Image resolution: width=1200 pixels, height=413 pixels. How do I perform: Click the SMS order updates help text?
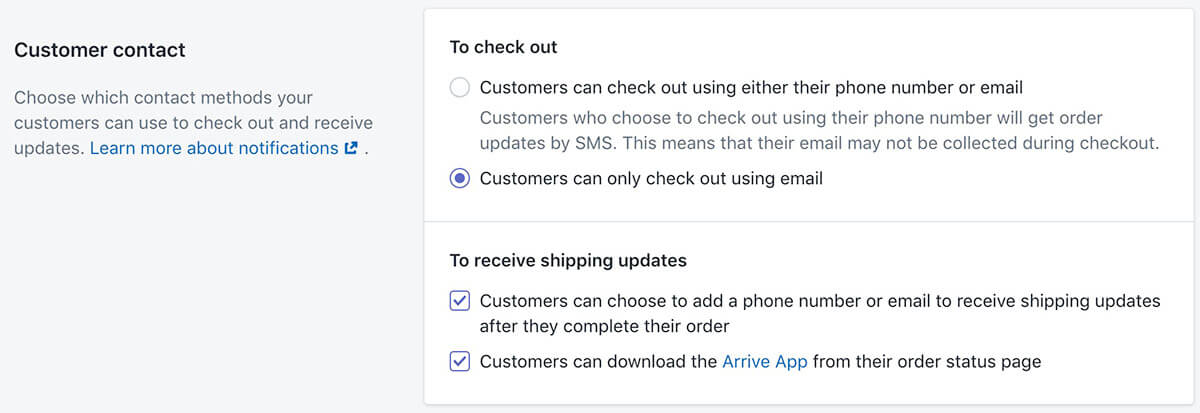tap(819, 131)
